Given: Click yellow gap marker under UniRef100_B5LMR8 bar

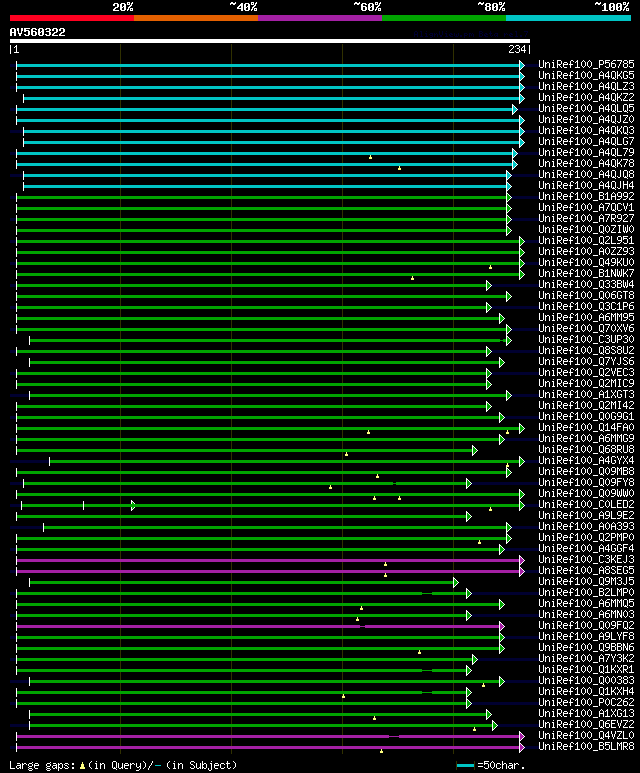Looking at the screenshot, I should click(381, 751).
